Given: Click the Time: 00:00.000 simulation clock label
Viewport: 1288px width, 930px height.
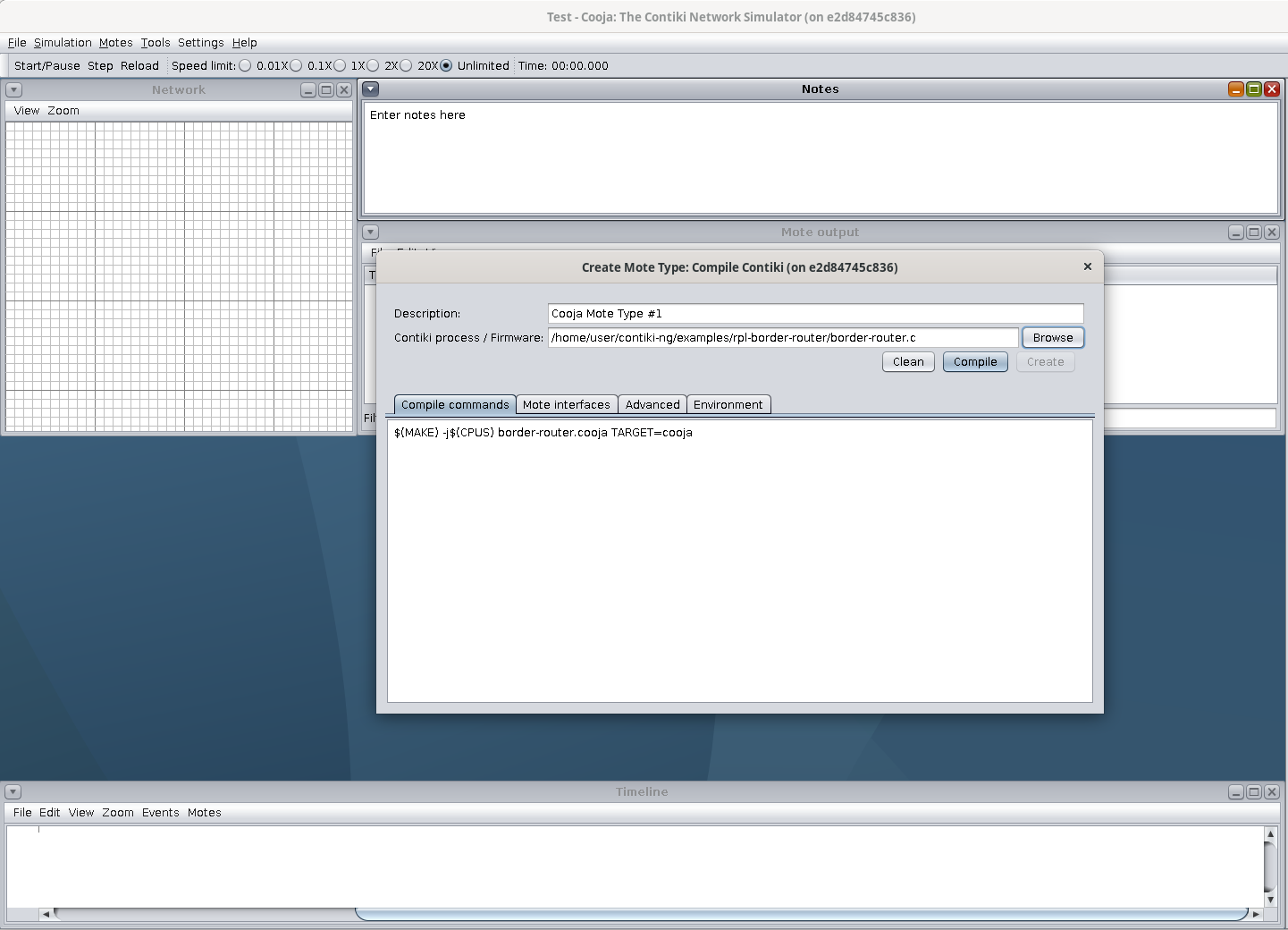Looking at the screenshot, I should coord(563,66).
